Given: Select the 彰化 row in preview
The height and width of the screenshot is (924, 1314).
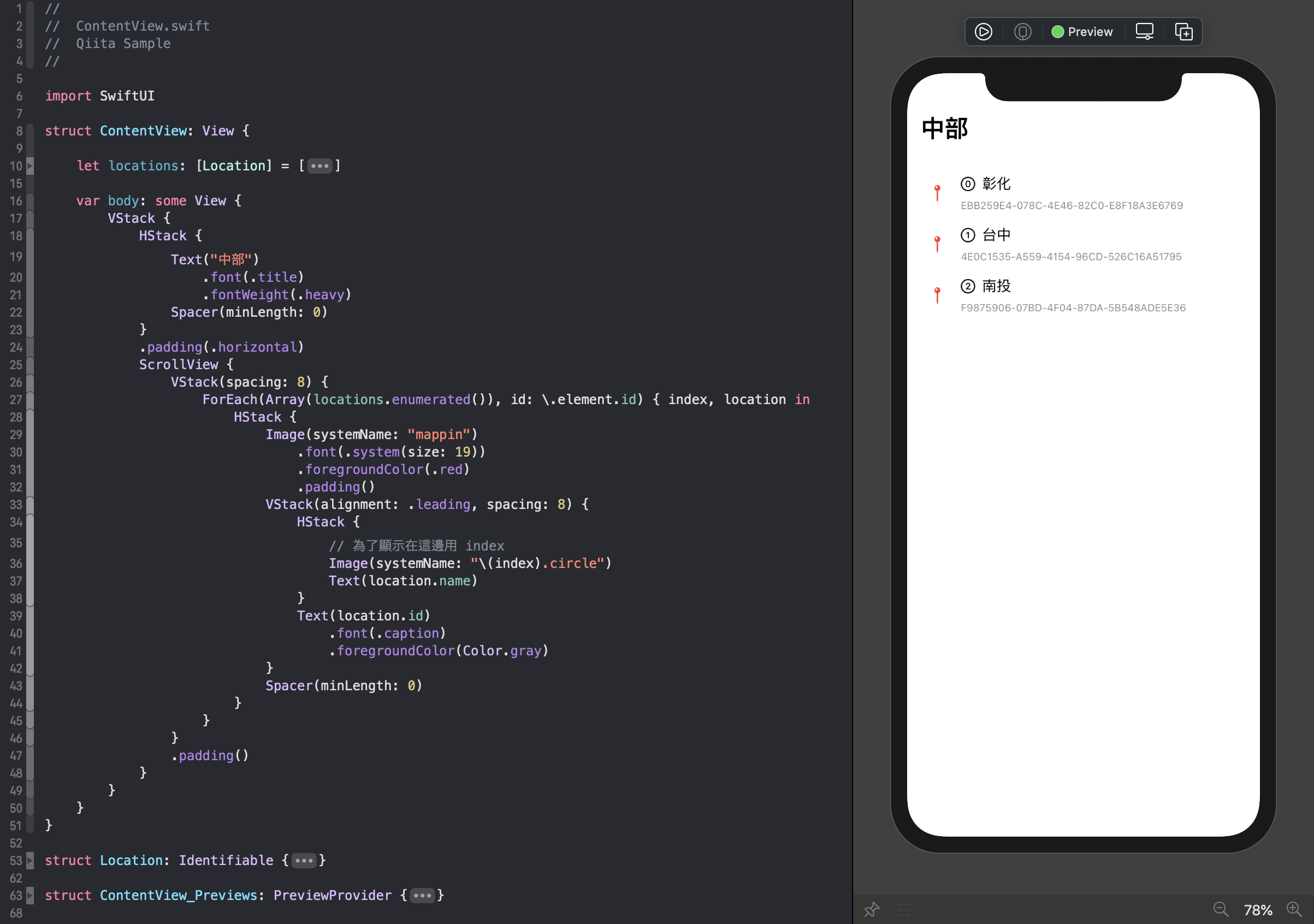Looking at the screenshot, I should pyautogui.click(x=996, y=183).
